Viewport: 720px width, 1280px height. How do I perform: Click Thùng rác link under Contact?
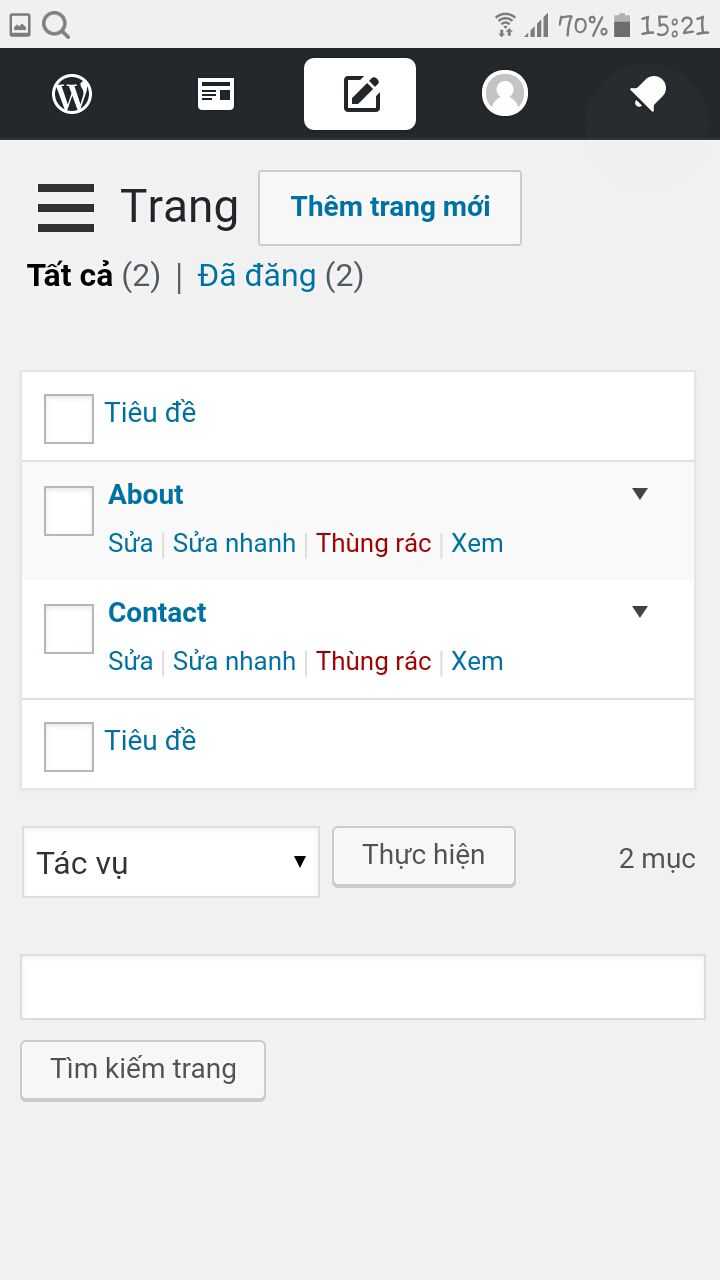(374, 661)
